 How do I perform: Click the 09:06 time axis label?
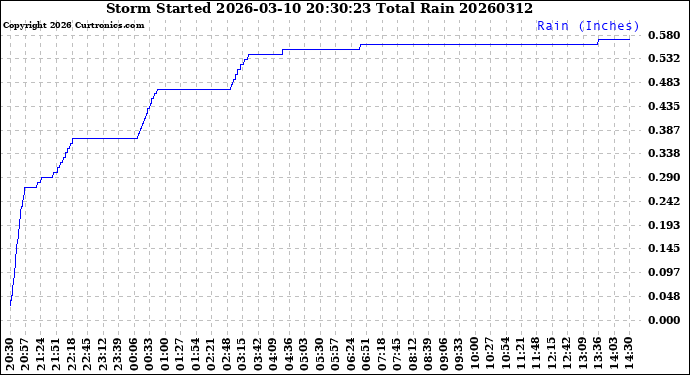coord(443,354)
